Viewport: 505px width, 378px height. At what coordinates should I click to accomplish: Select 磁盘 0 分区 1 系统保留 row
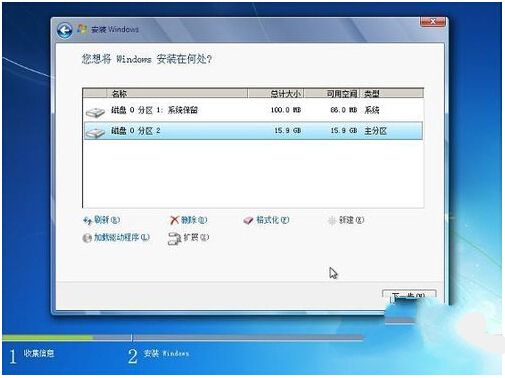[x=253, y=110]
